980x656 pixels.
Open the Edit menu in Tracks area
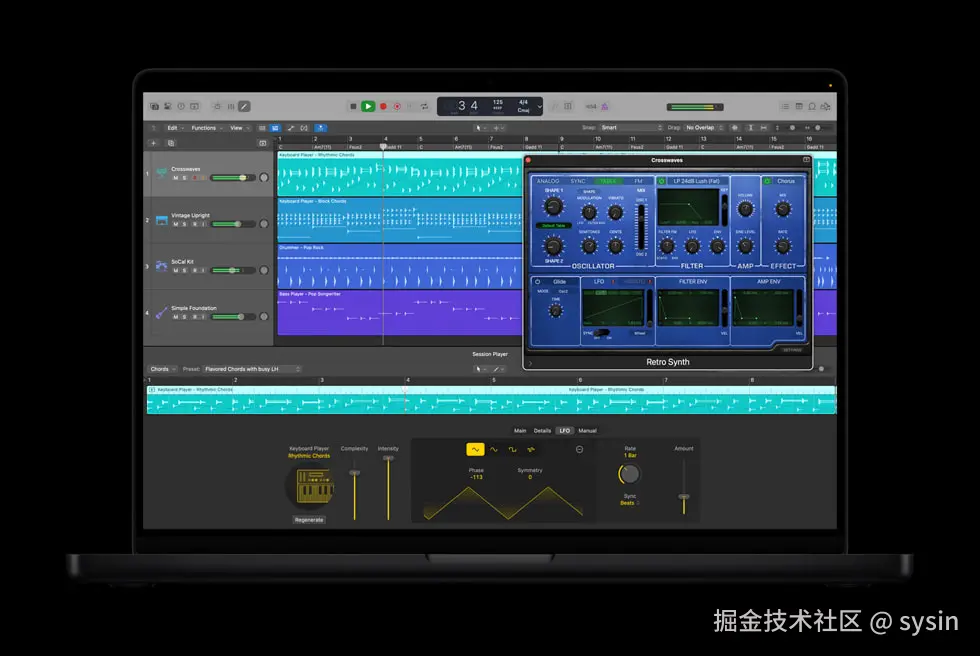point(175,128)
